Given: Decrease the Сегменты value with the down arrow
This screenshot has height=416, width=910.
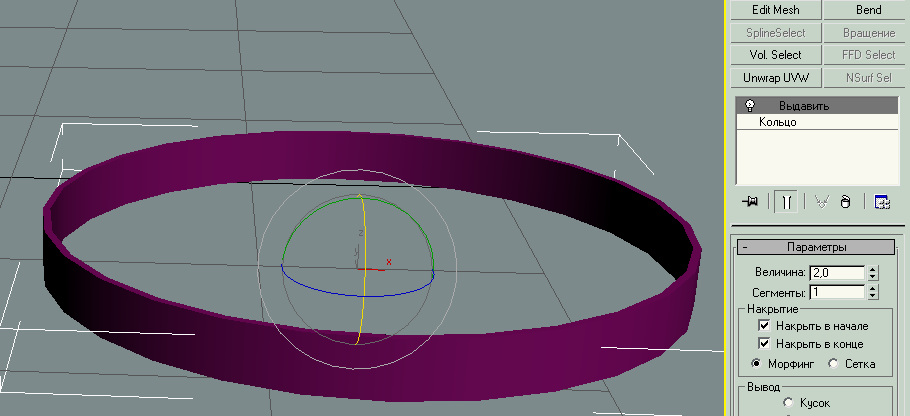Looking at the screenshot, I should 873,296.
